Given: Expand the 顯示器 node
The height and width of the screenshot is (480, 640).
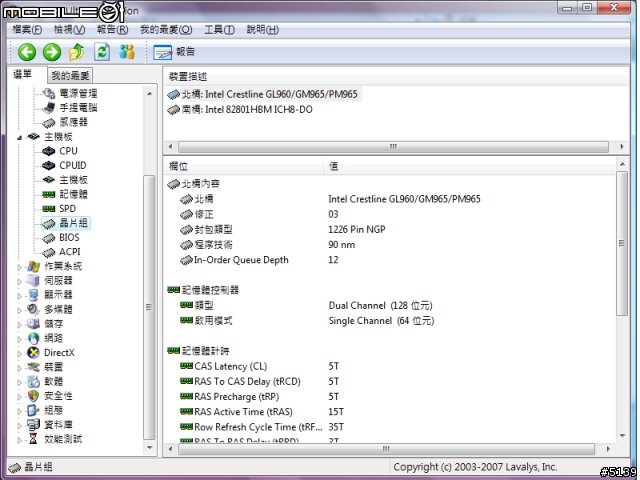Looking at the screenshot, I should [x=19, y=296].
